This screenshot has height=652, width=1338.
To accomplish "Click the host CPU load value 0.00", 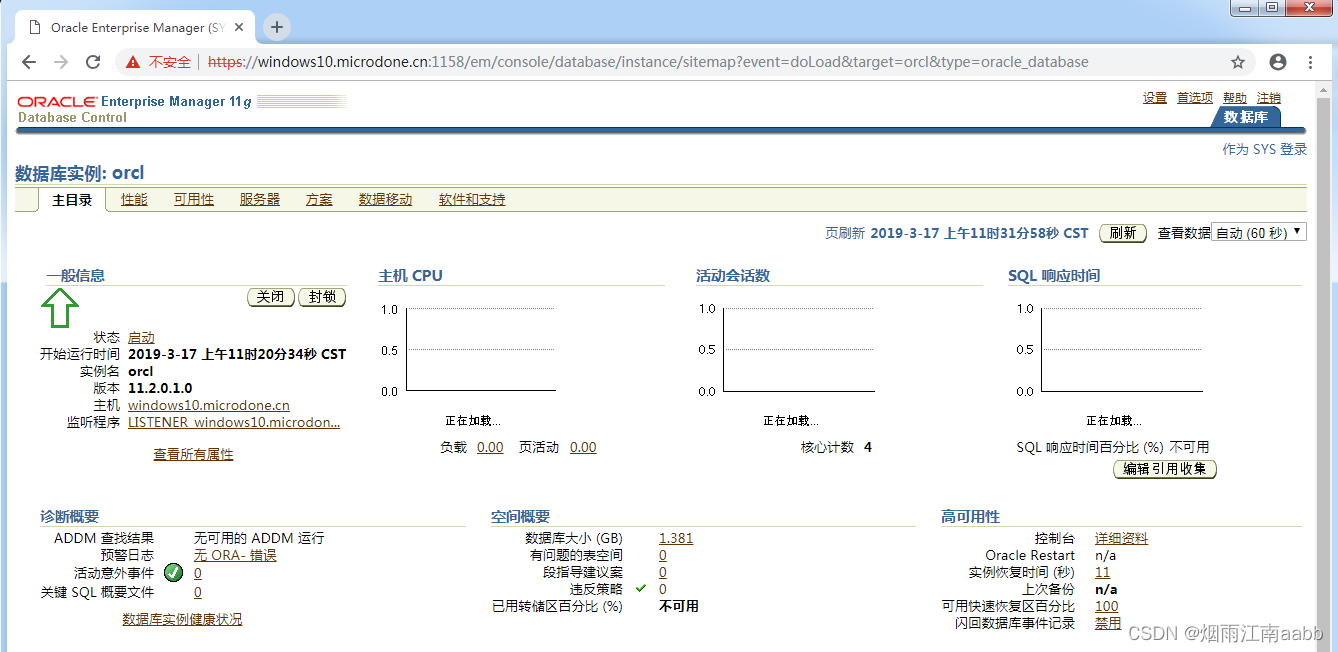I will click(x=490, y=447).
